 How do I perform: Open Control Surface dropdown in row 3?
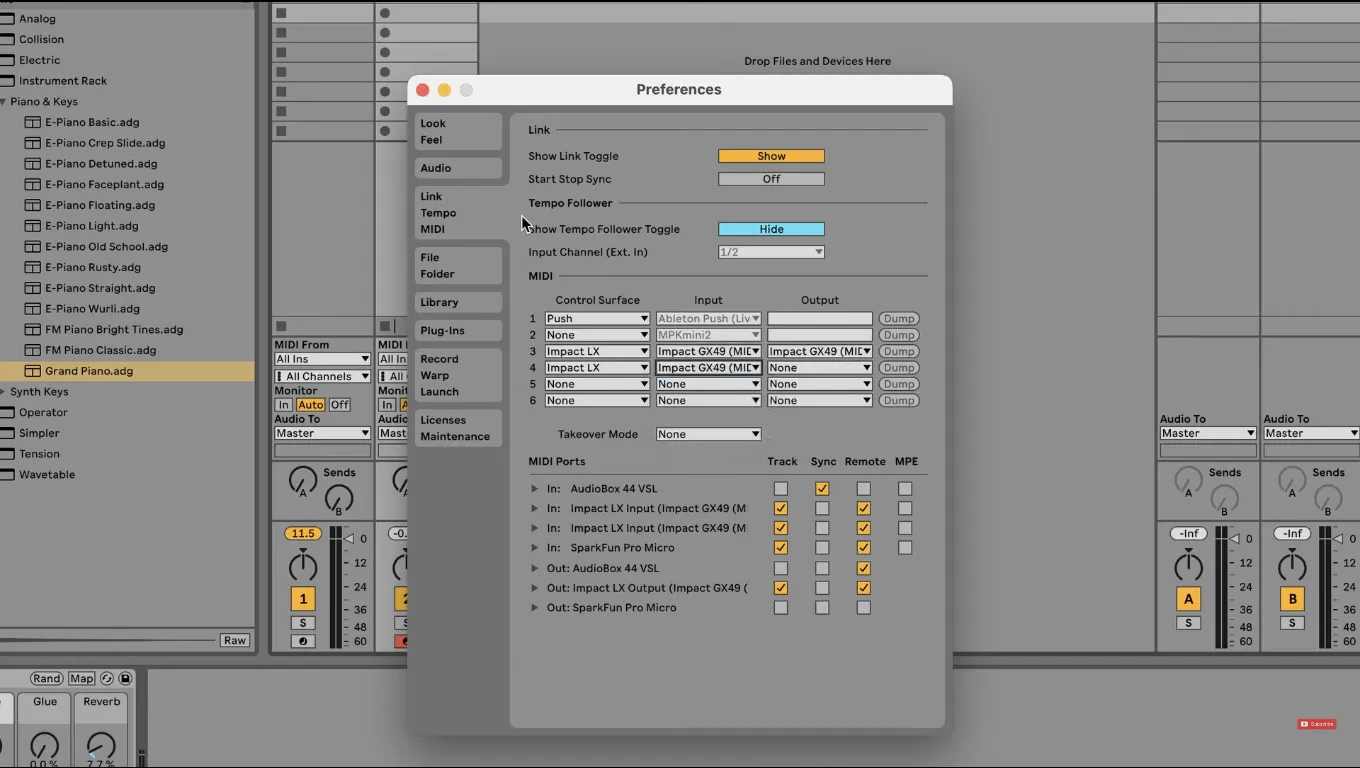(x=597, y=352)
